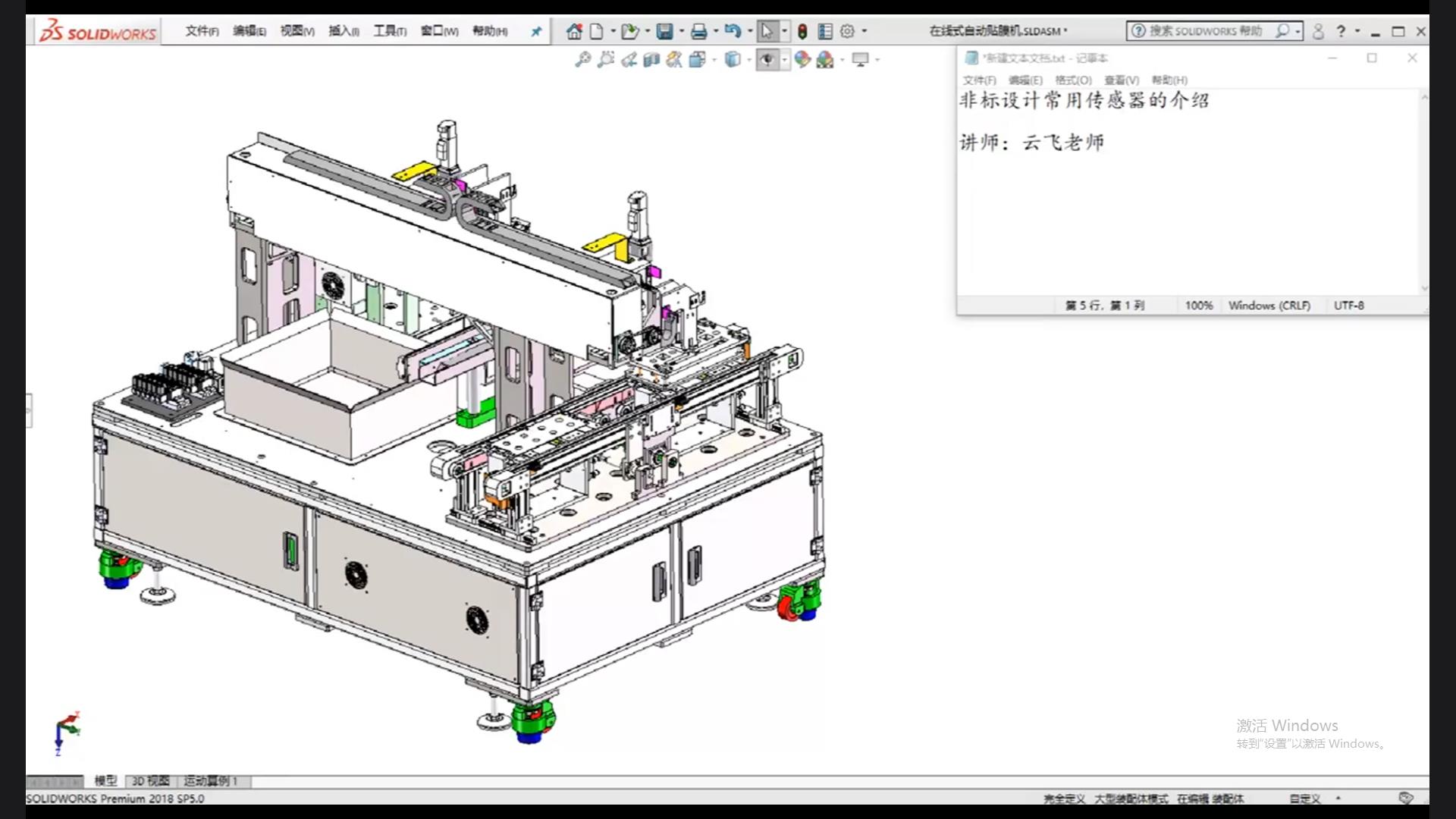Open Dynamic Annotation Views

tap(674, 59)
